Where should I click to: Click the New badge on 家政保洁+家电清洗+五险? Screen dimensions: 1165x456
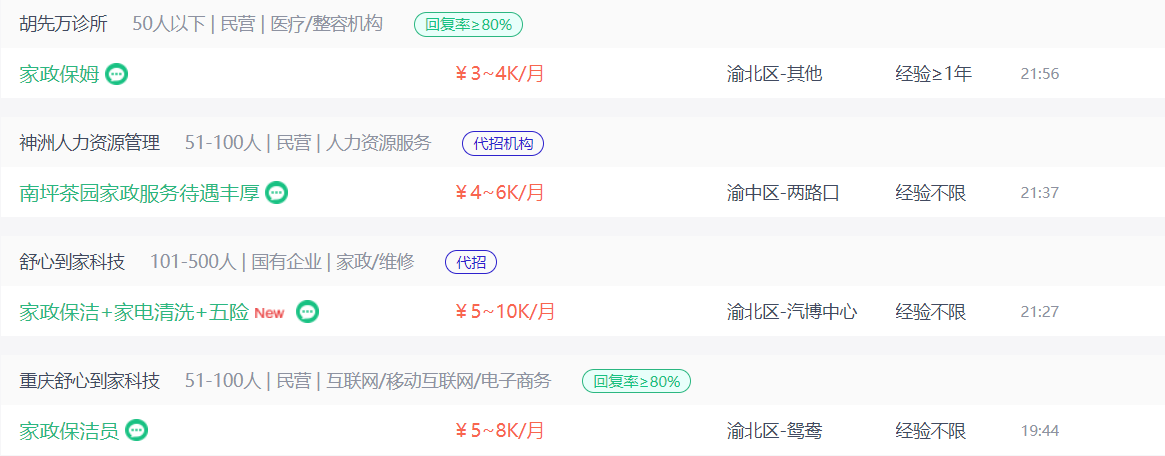[269, 313]
